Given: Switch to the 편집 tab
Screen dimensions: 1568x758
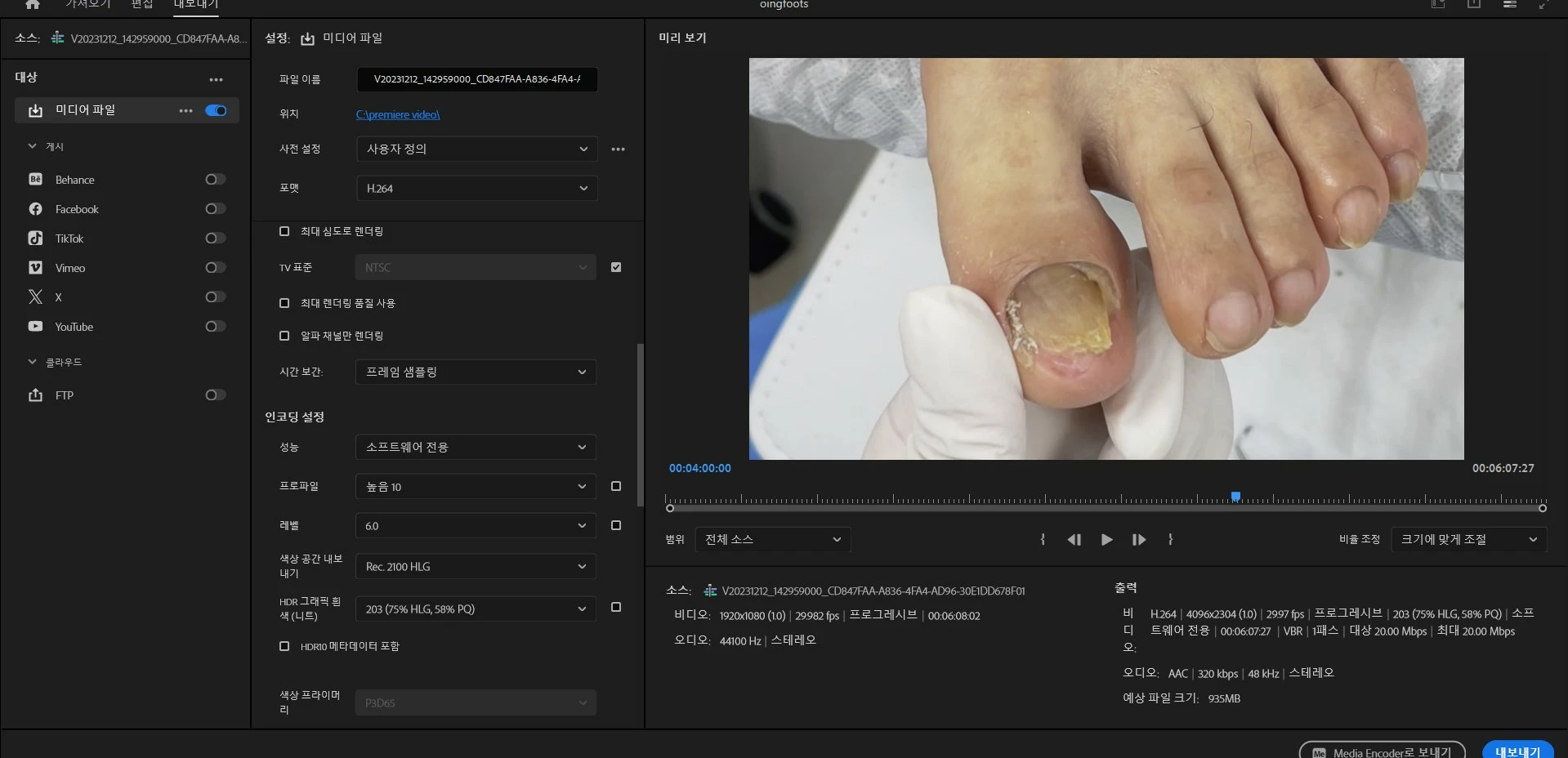Looking at the screenshot, I should click(142, 4).
